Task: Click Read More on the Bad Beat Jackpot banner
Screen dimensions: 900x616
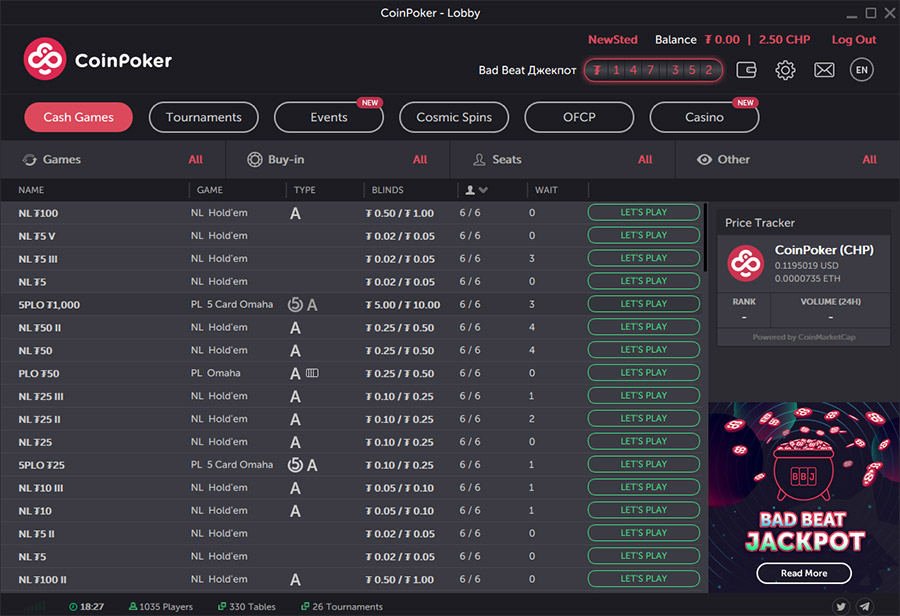Action: [803, 573]
